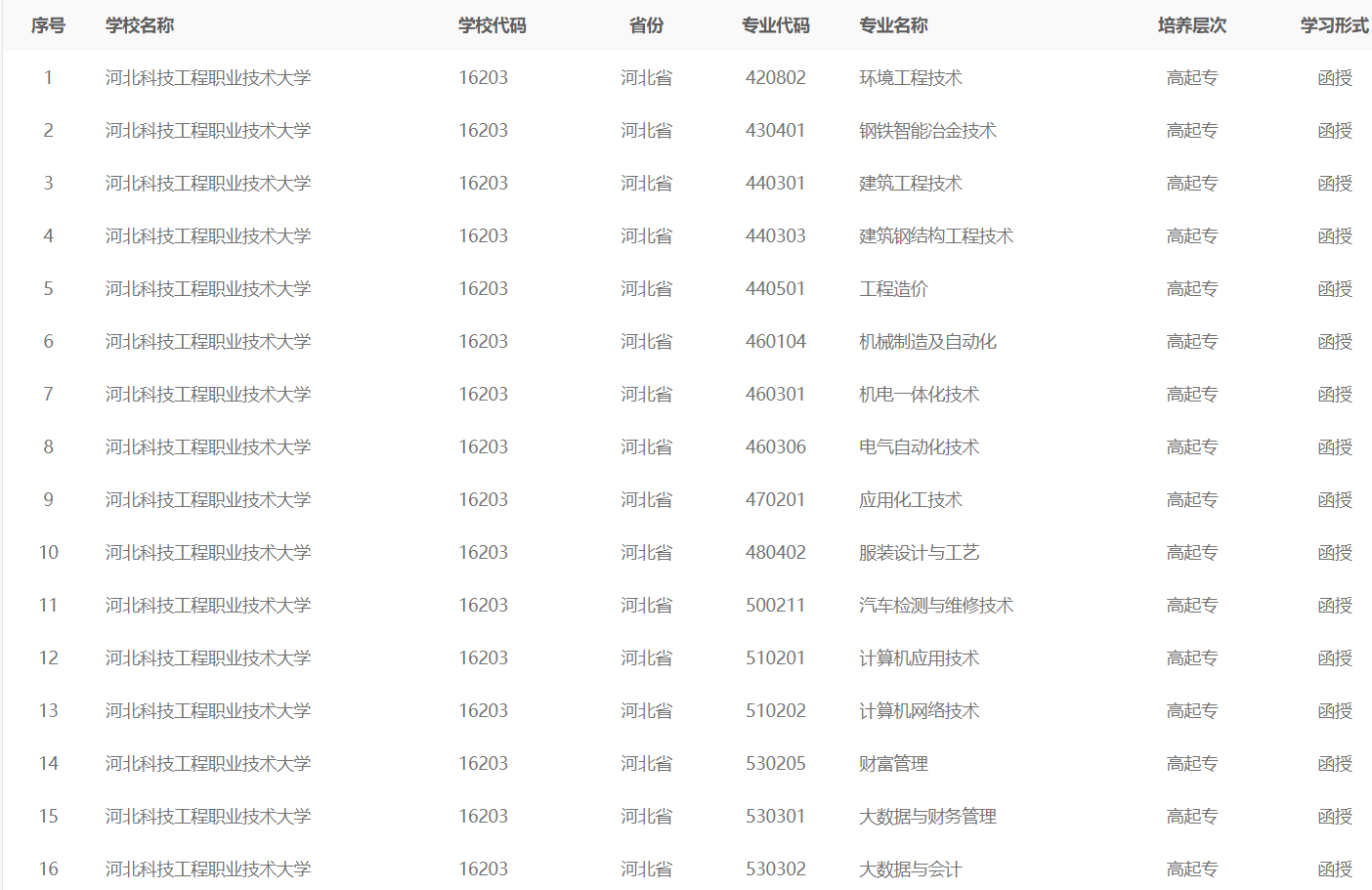Click major code 470201
This screenshot has width=1372, height=890.
776,500
